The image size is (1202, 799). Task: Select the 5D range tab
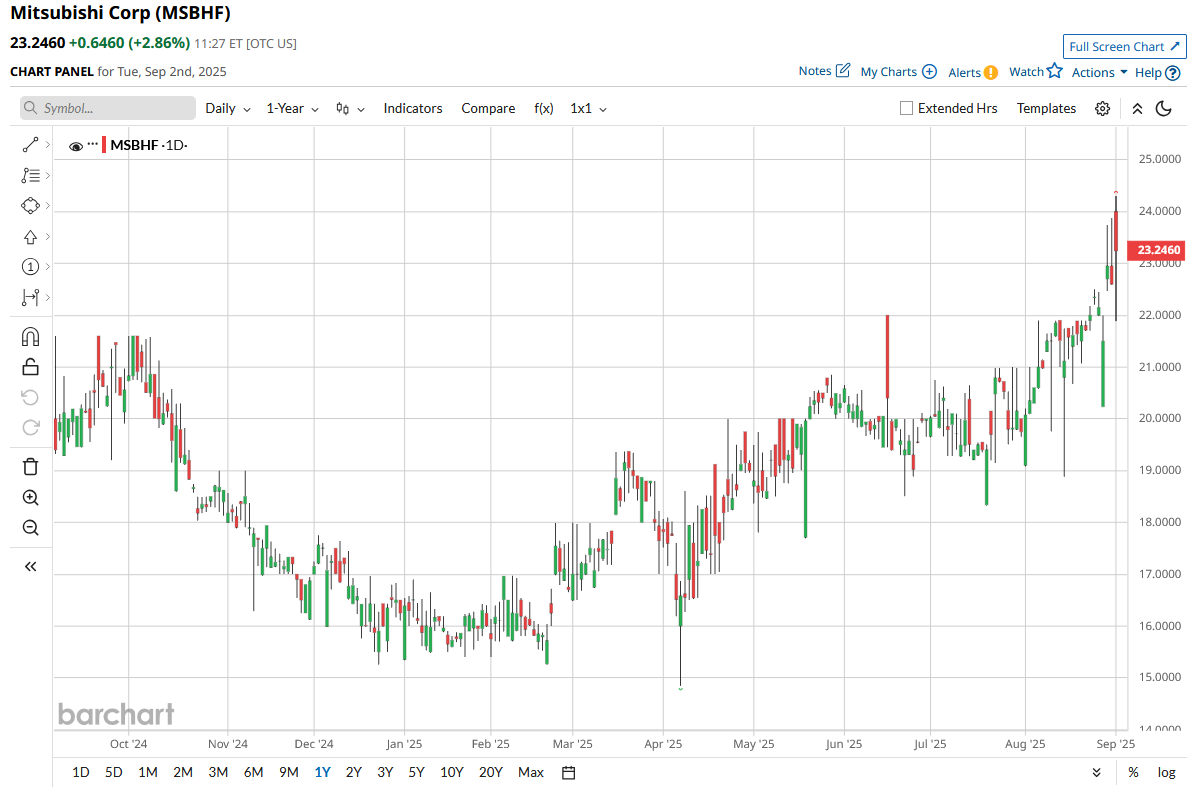tap(114, 772)
